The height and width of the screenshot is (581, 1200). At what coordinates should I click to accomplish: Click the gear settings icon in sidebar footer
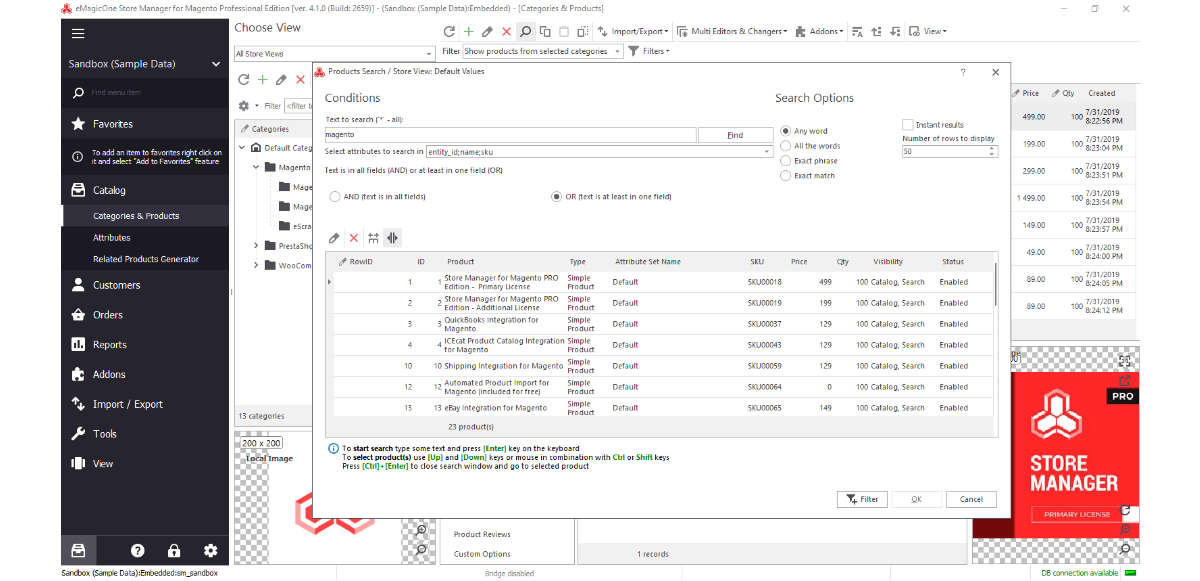(210, 550)
